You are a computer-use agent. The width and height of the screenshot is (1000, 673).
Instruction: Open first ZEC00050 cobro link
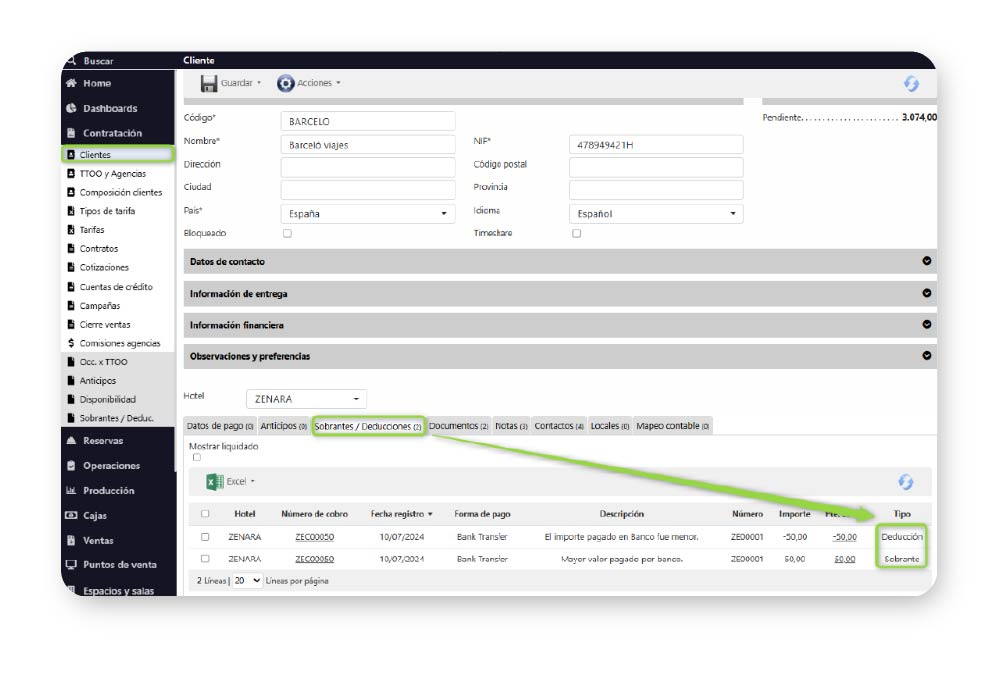(x=314, y=537)
